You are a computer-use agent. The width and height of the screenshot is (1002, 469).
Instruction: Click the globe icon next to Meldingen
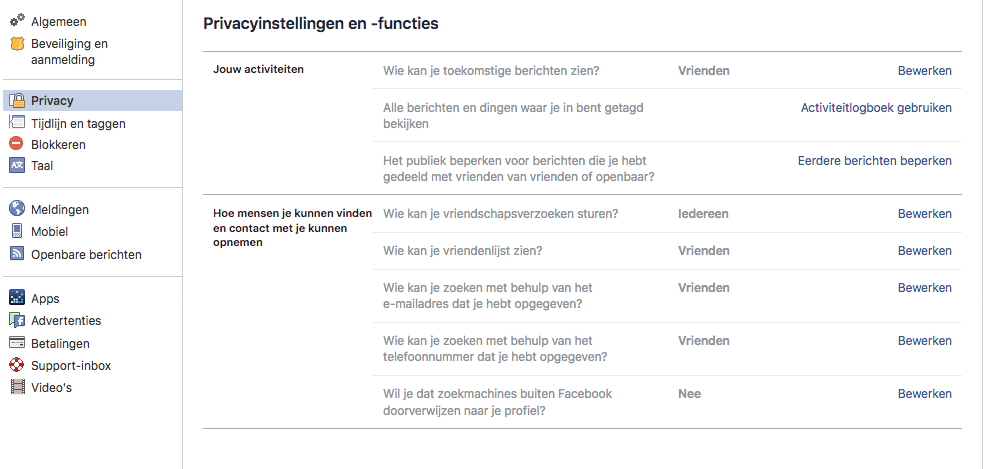tap(17, 210)
